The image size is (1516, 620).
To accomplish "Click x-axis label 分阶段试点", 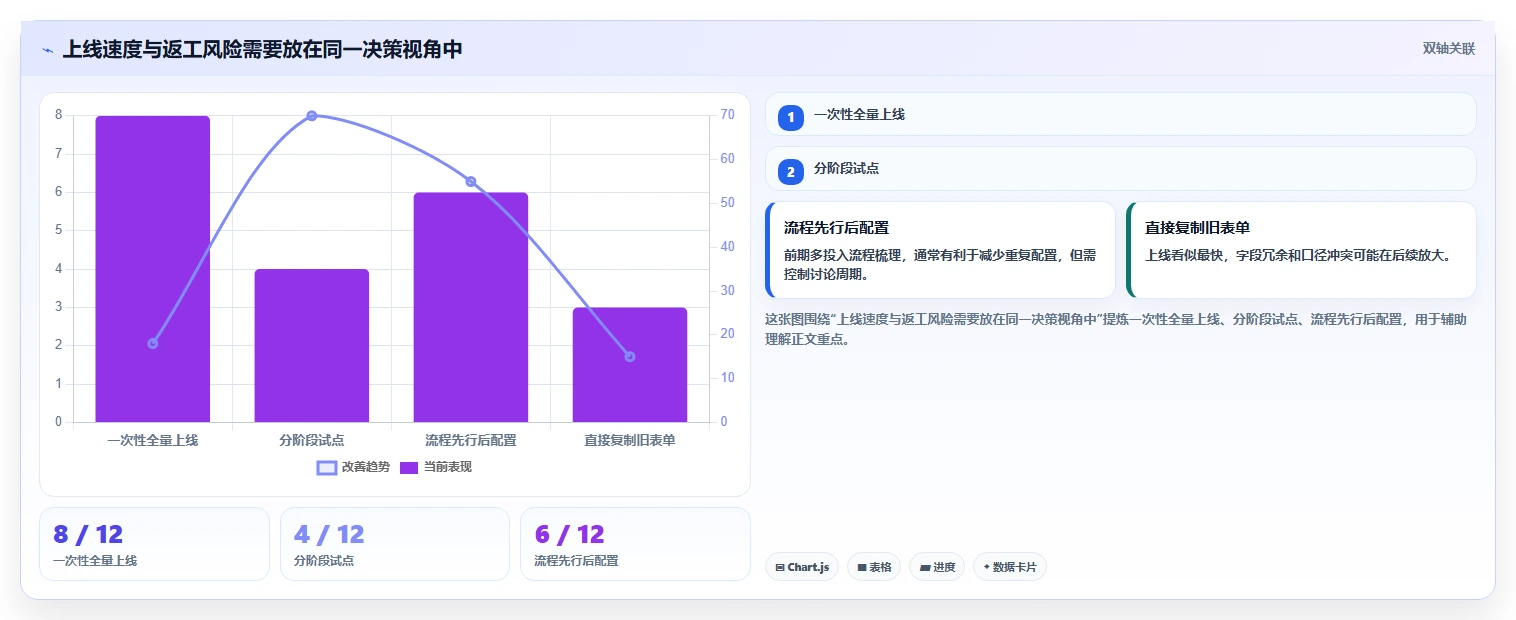I will point(312,440).
